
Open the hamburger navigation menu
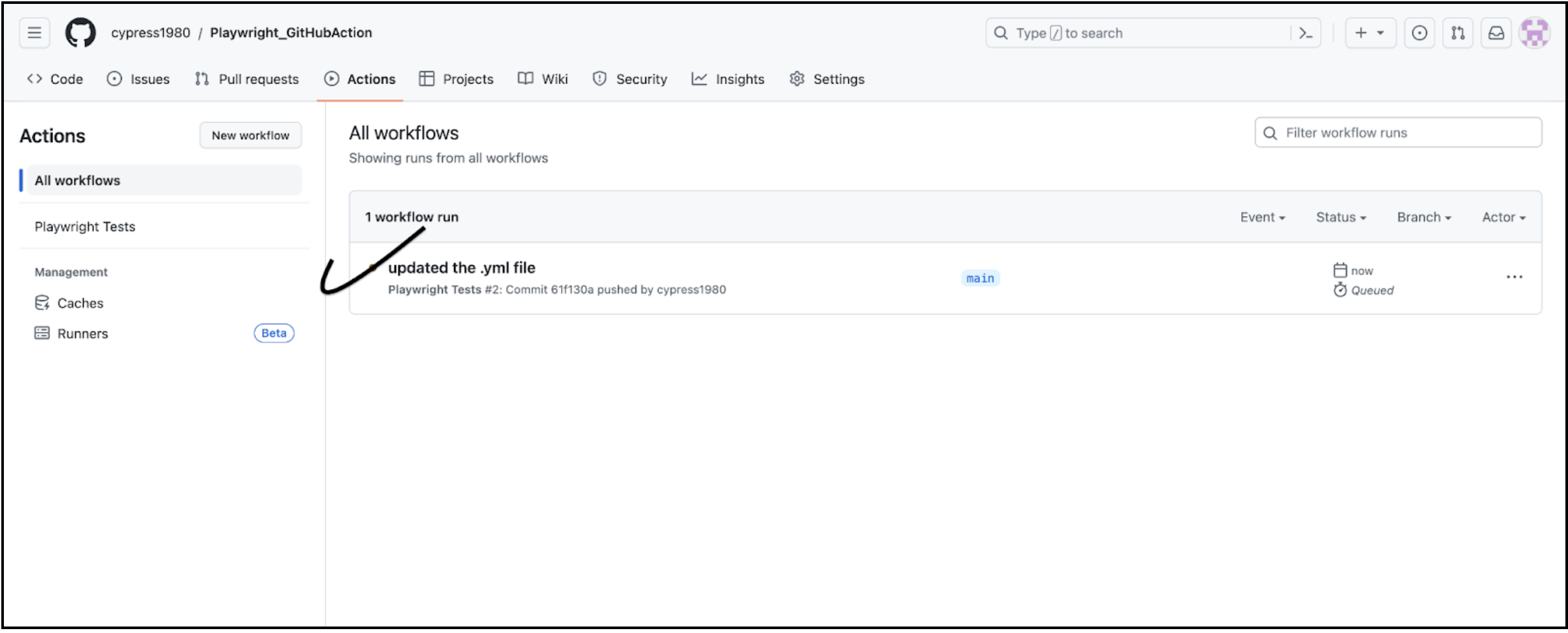point(34,33)
